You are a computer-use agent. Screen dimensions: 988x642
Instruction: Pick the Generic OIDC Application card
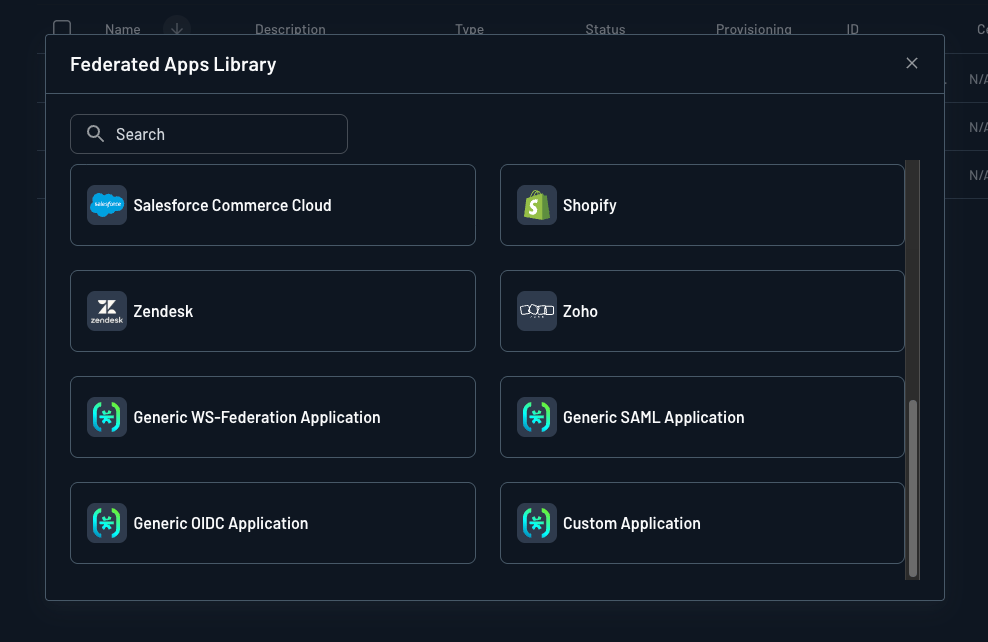pyautogui.click(x=273, y=522)
